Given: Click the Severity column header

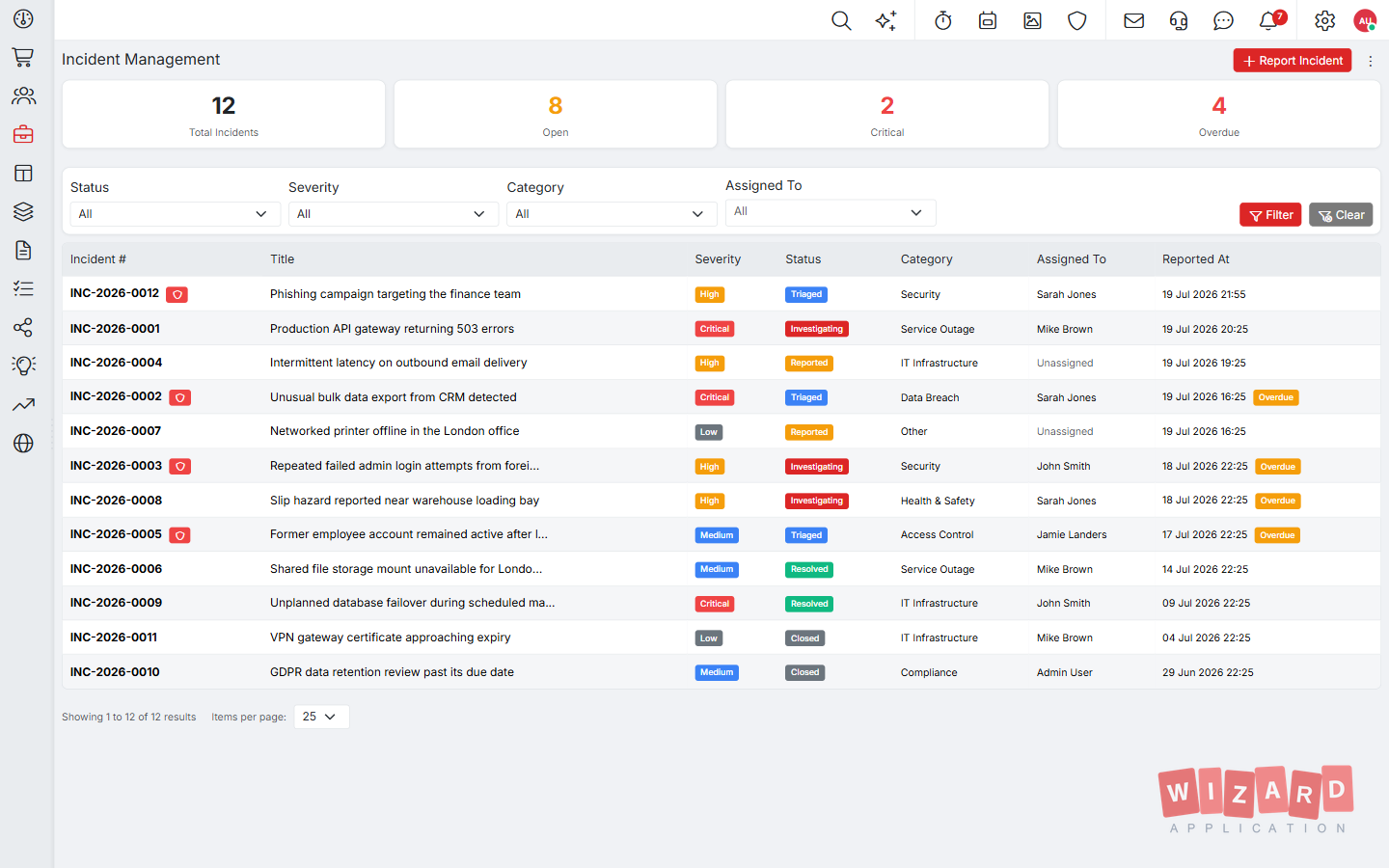Looking at the screenshot, I should (x=718, y=259).
